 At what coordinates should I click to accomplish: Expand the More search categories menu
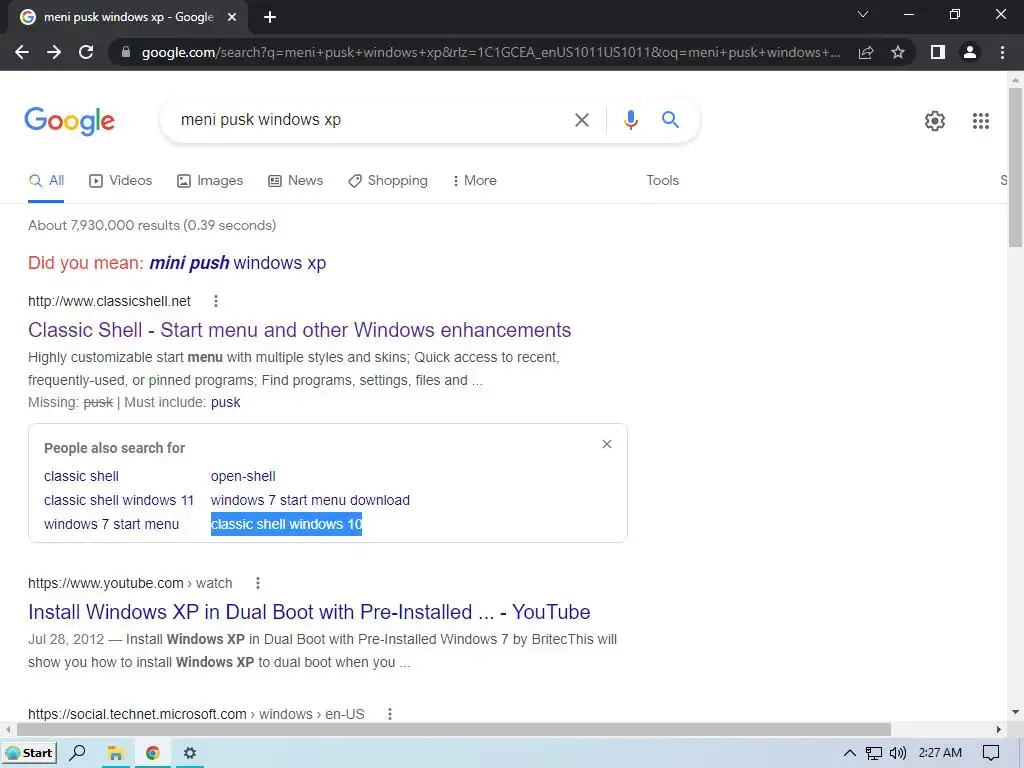[474, 181]
